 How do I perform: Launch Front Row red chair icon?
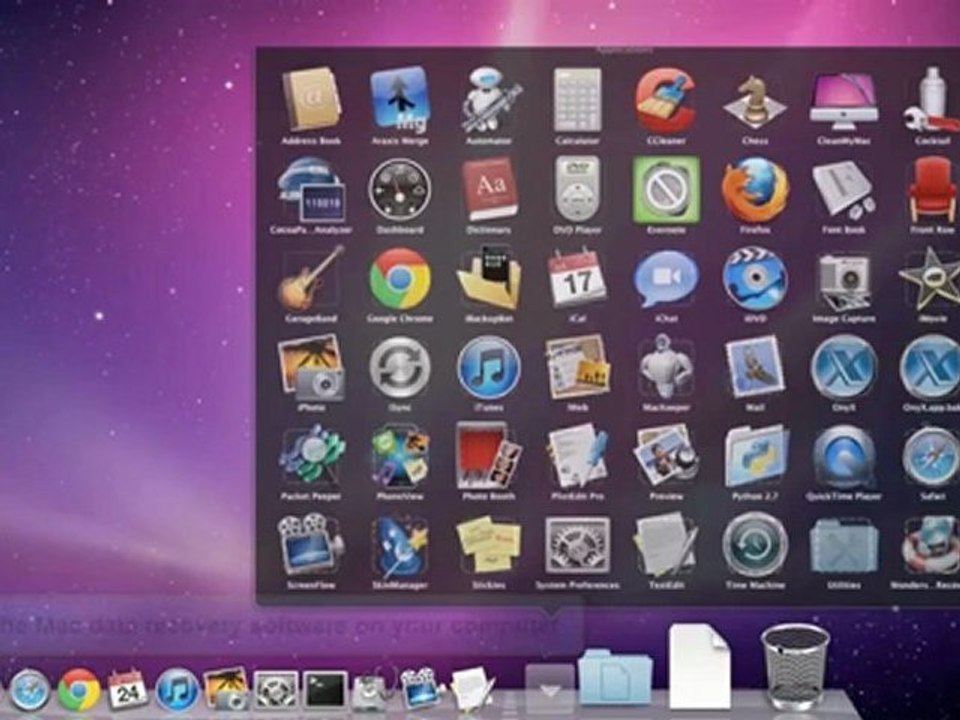(932, 190)
